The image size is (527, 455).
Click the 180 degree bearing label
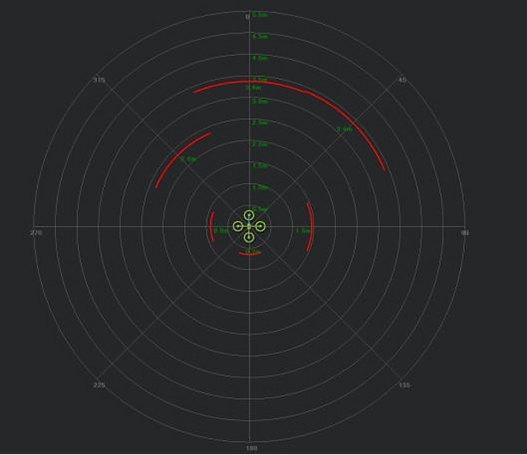click(252, 448)
